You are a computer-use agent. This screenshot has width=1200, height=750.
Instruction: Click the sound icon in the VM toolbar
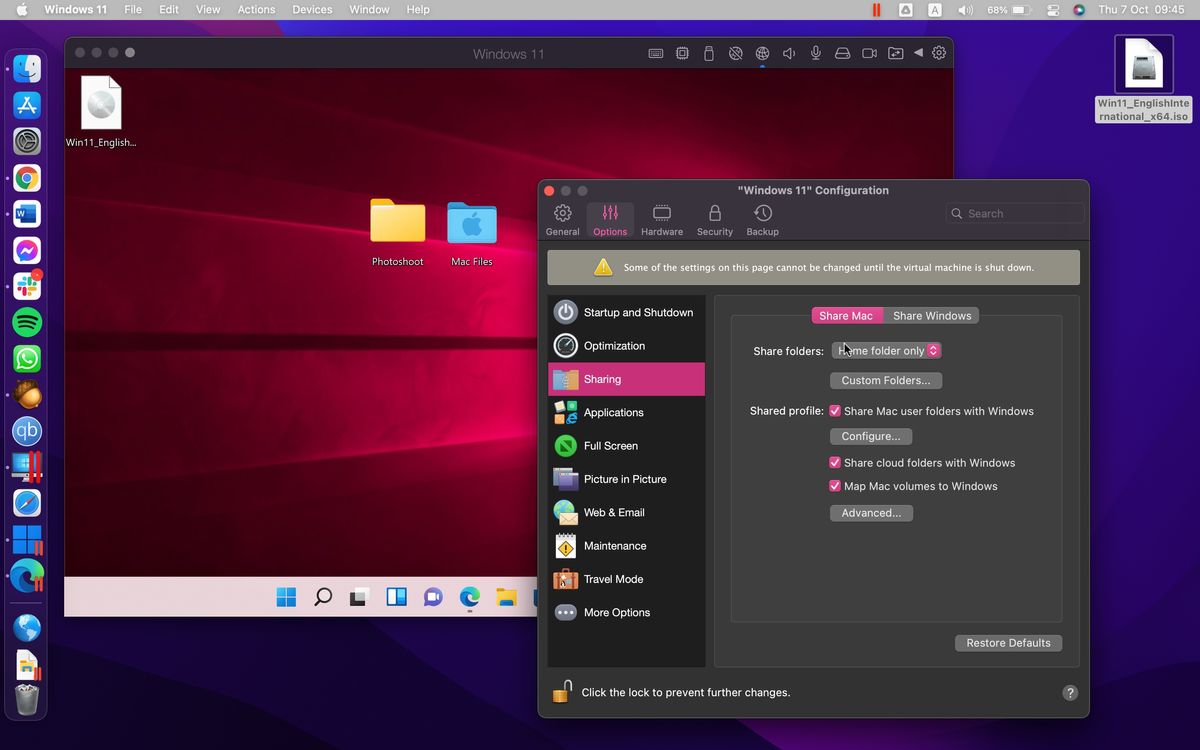coord(788,53)
